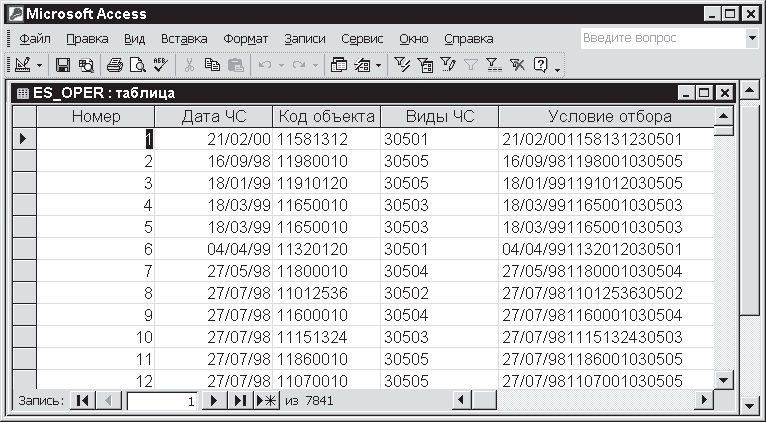Apply the Filter by Selection tool
Image resolution: width=766 pixels, height=422 pixels.
click(403, 65)
